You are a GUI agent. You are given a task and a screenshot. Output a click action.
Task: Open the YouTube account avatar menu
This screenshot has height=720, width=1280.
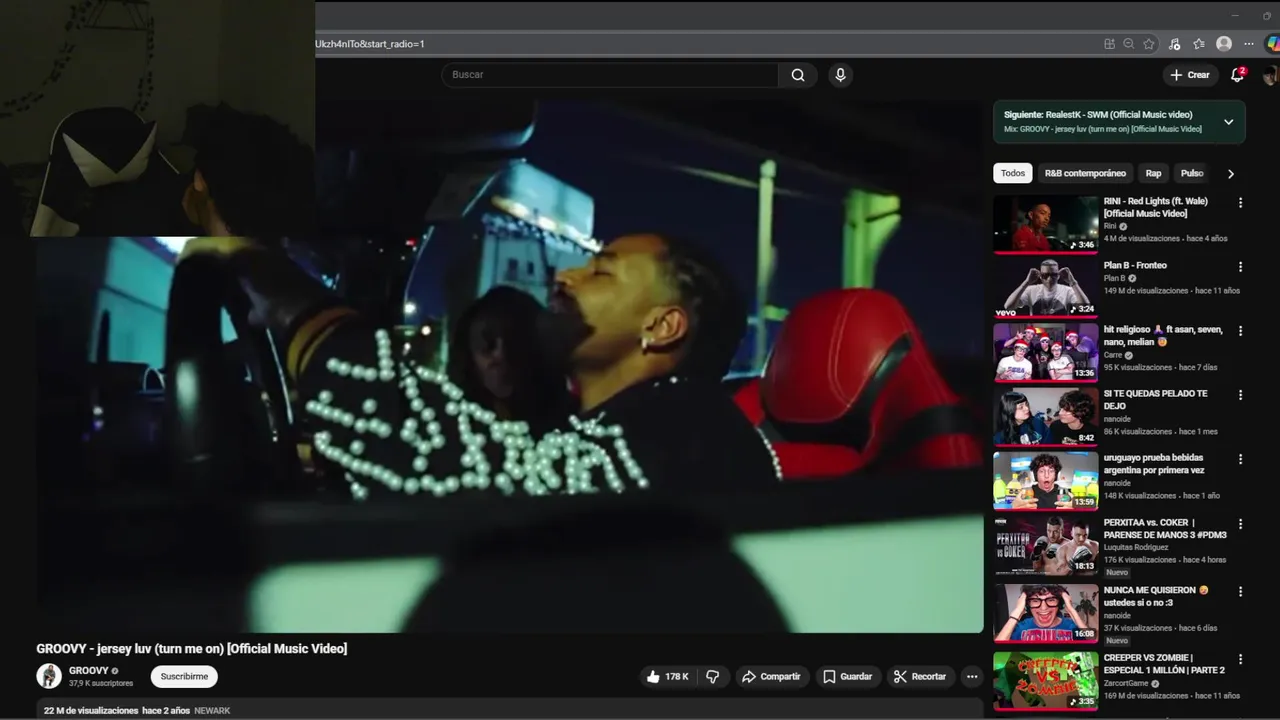tap(1270, 75)
